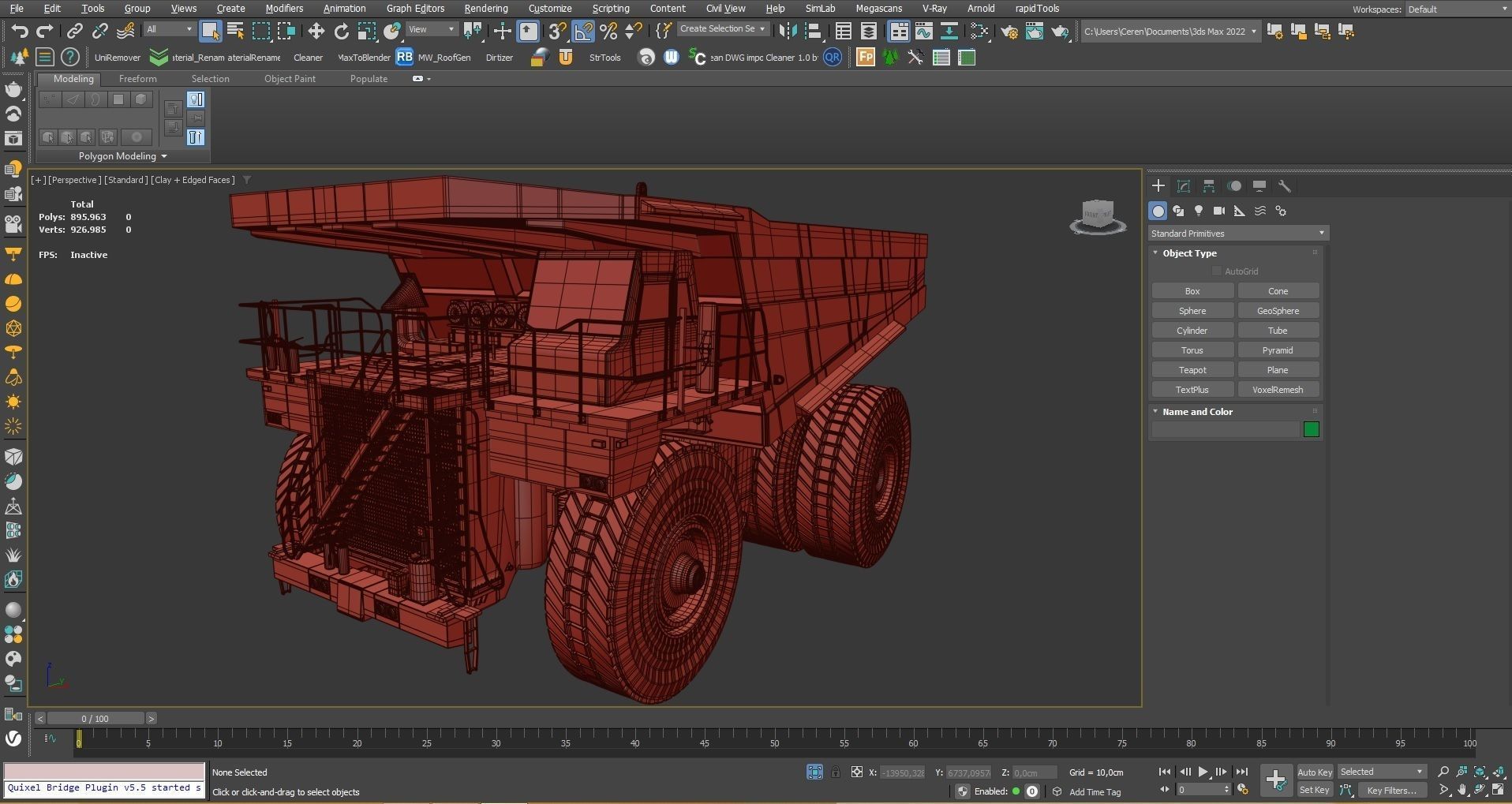Open the Utilities wrench panel

click(1285, 186)
